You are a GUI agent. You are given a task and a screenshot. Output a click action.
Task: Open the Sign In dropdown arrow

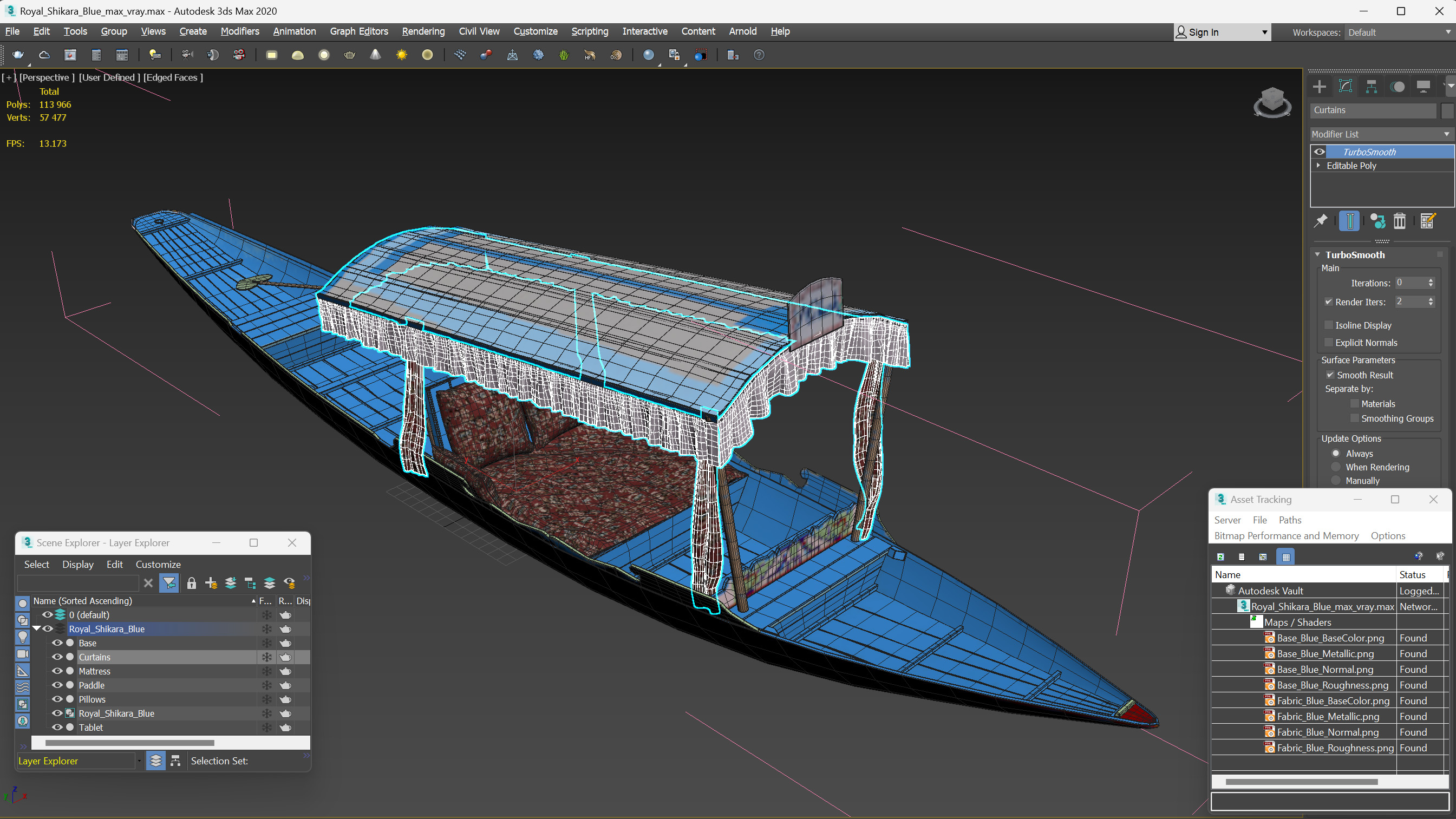1264,32
